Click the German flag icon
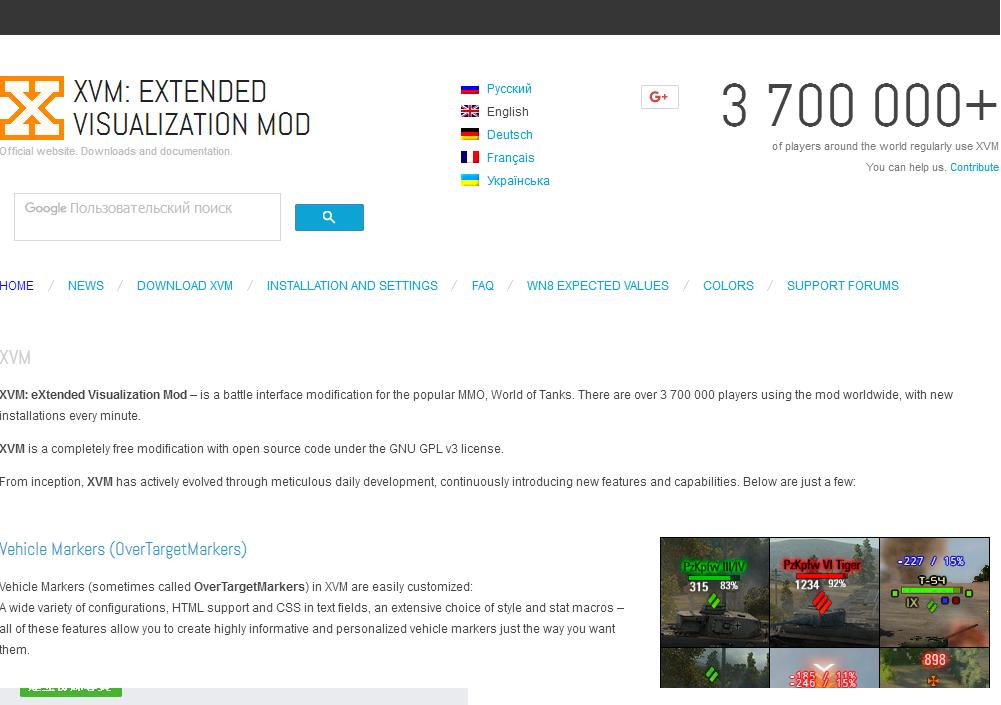This screenshot has height=705, width=1001. 470,135
